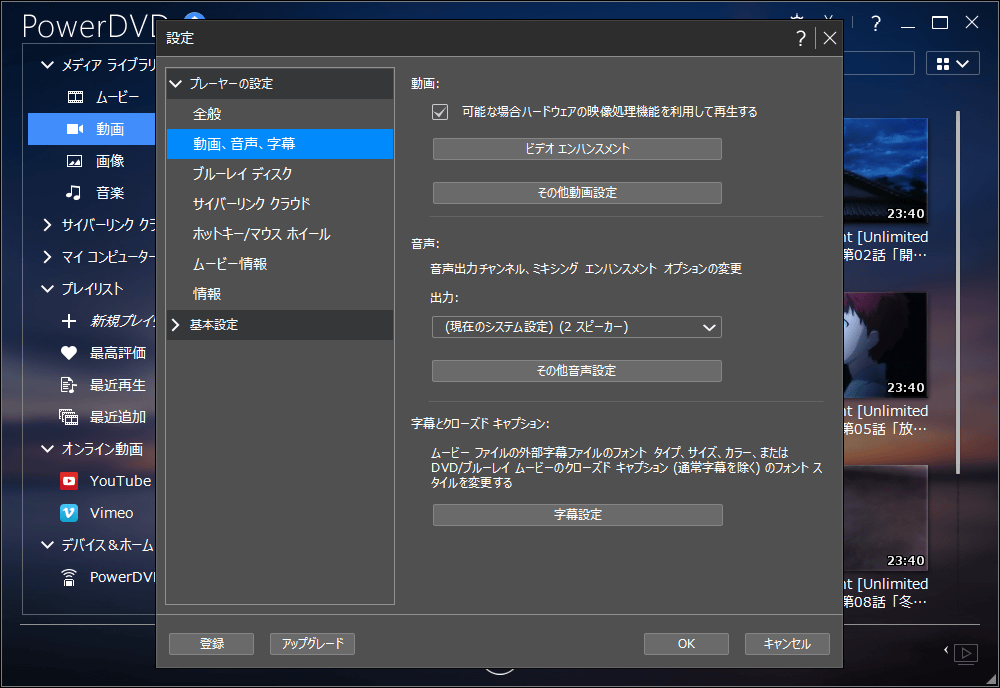Click その他音声設定 button

click(x=577, y=371)
